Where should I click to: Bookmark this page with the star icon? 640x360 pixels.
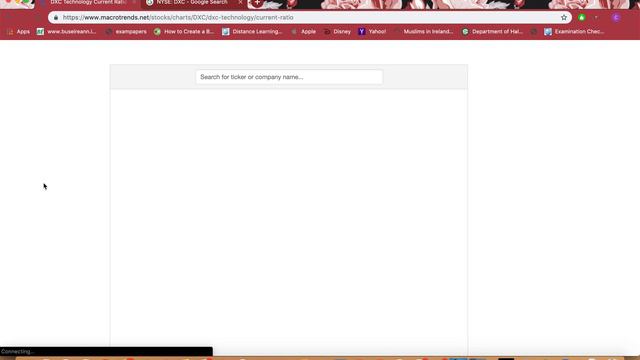click(x=564, y=18)
